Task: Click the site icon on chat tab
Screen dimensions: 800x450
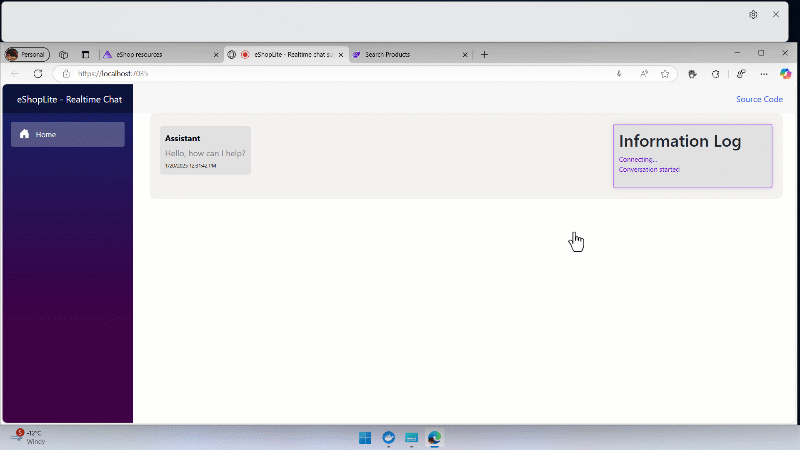Action: (x=232, y=55)
